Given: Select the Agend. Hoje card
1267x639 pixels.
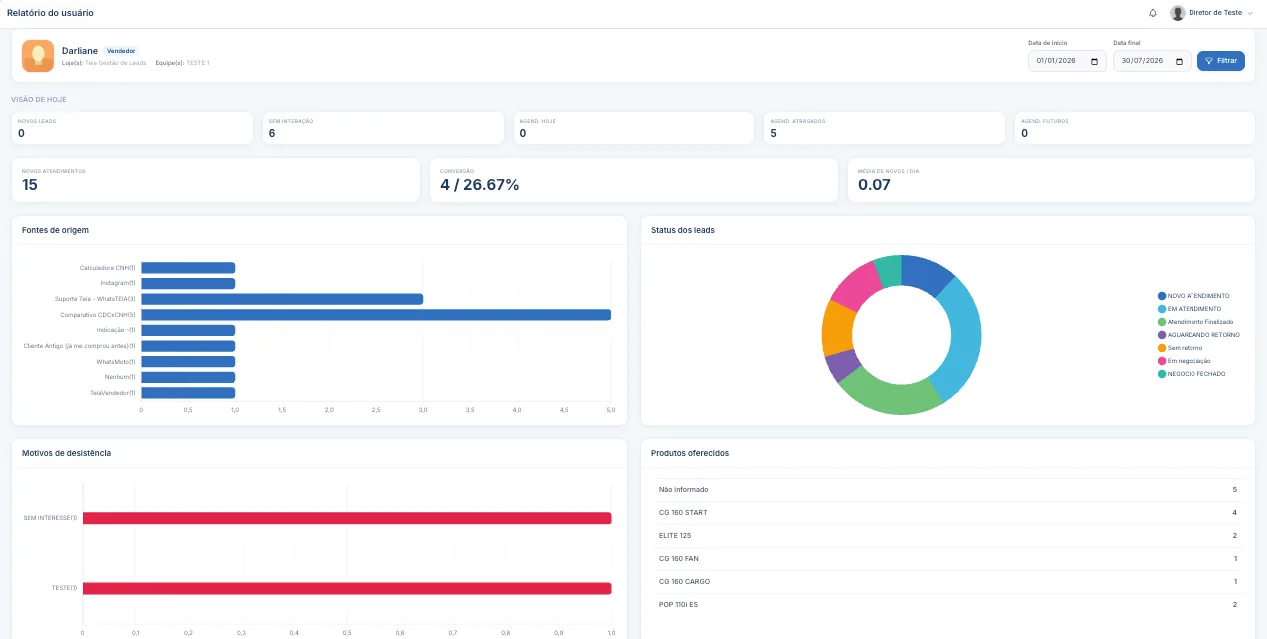Looking at the screenshot, I should [x=634, y=128].
